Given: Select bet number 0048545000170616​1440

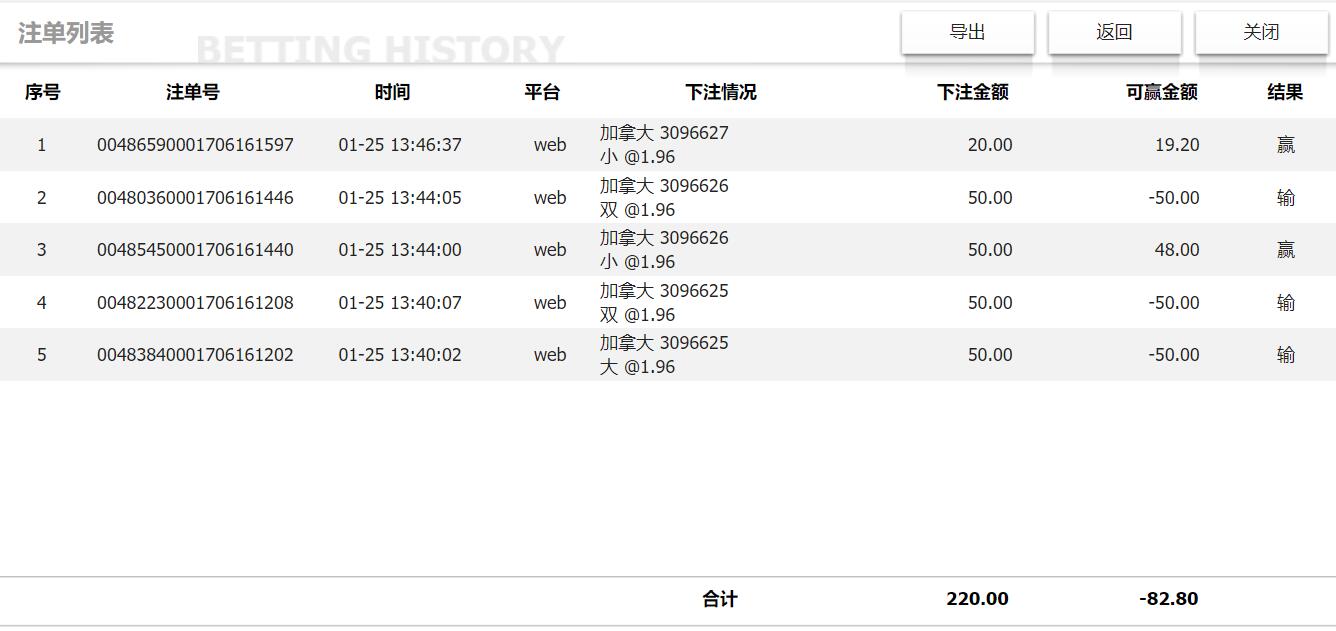Looking at the screenshot, I should coord(195,250).
